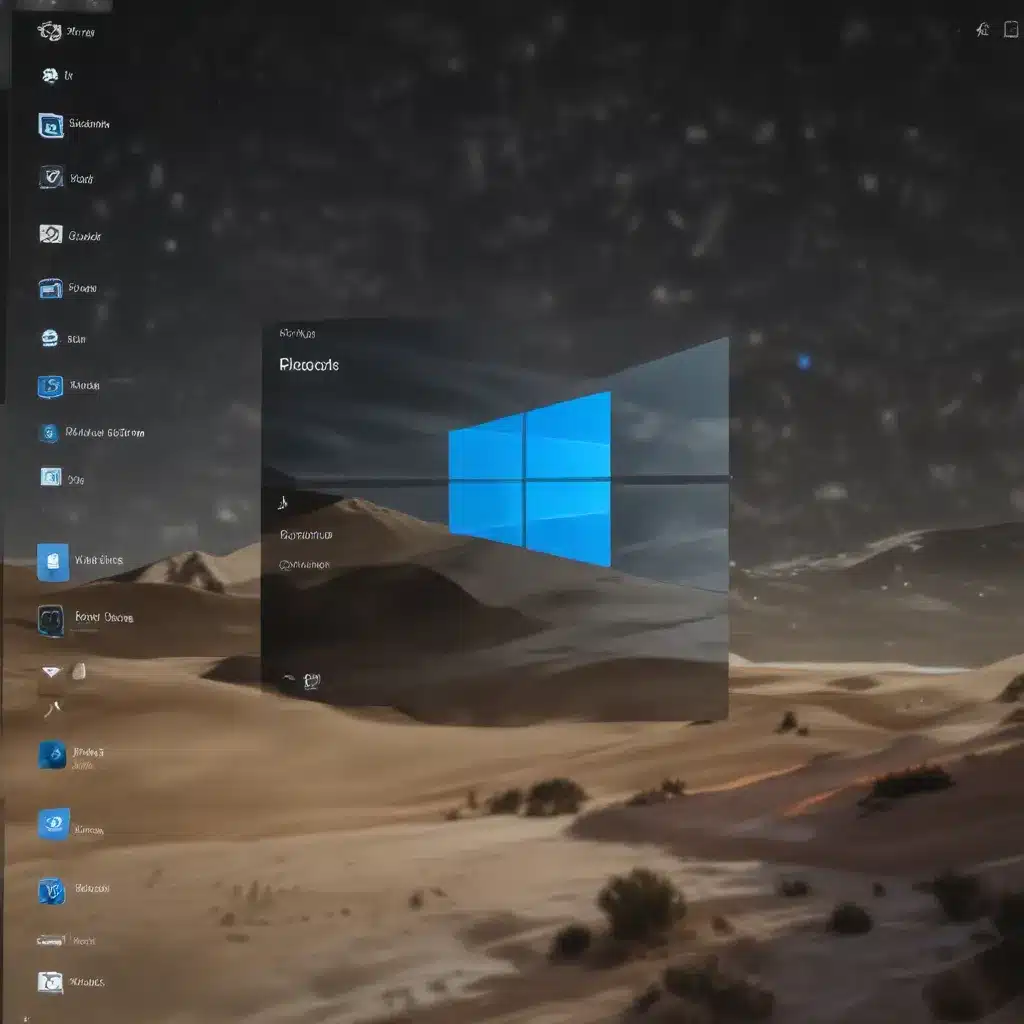
Task: Click the top-right icon left of the rectangular outline
Action: [982, 29]
